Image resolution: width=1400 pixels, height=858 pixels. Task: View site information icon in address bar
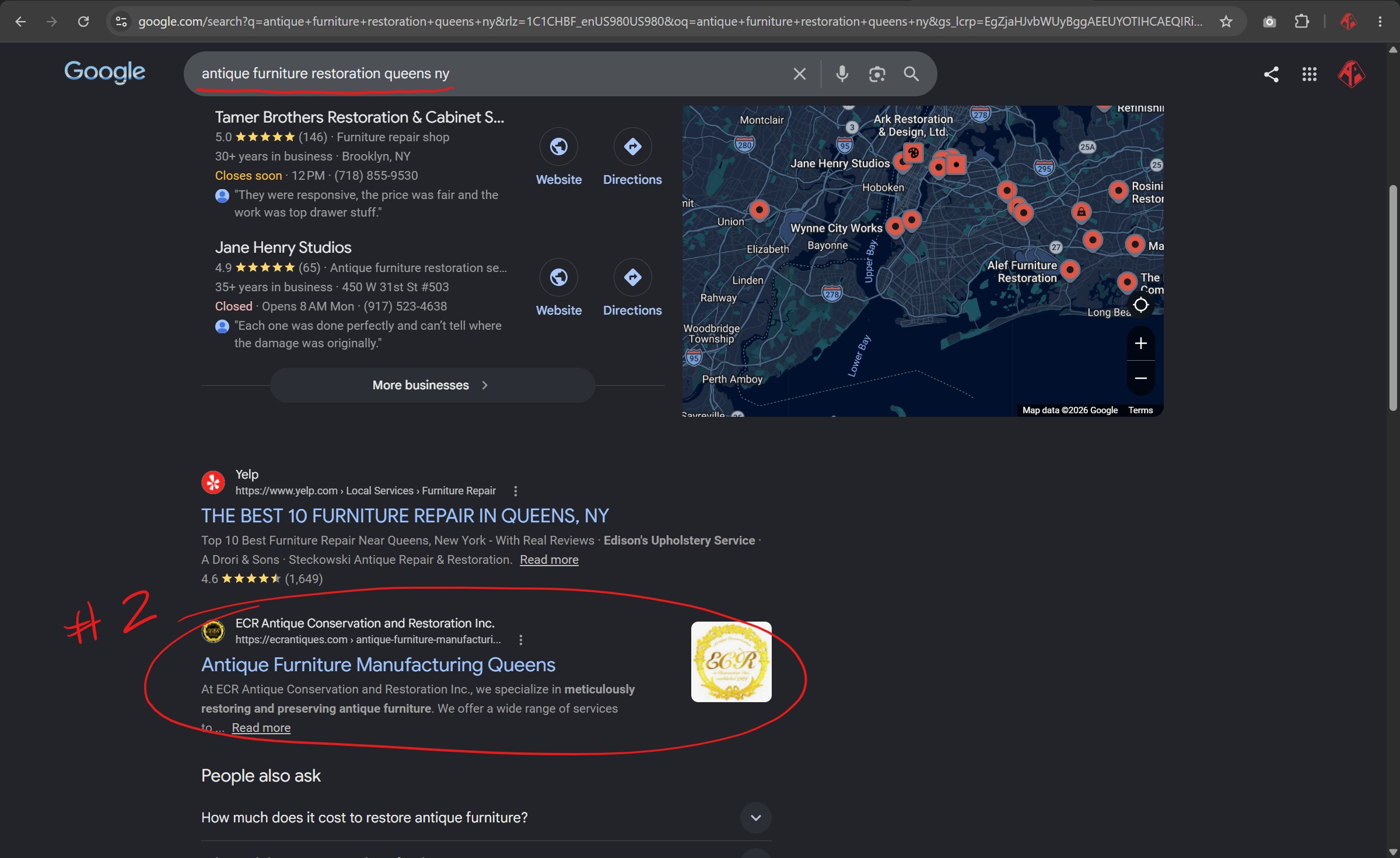(121, 22)
